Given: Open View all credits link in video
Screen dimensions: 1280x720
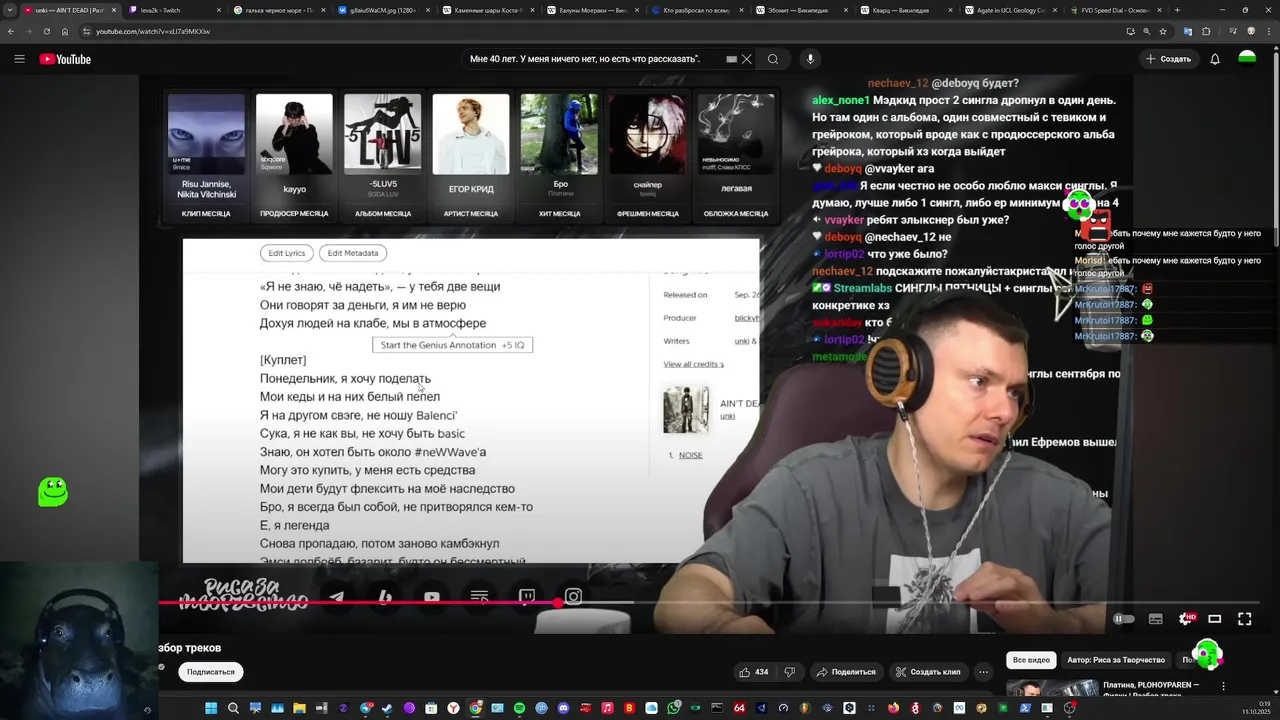Looking at the screenshot, I should pyautogui.click(x=693, y=364).
